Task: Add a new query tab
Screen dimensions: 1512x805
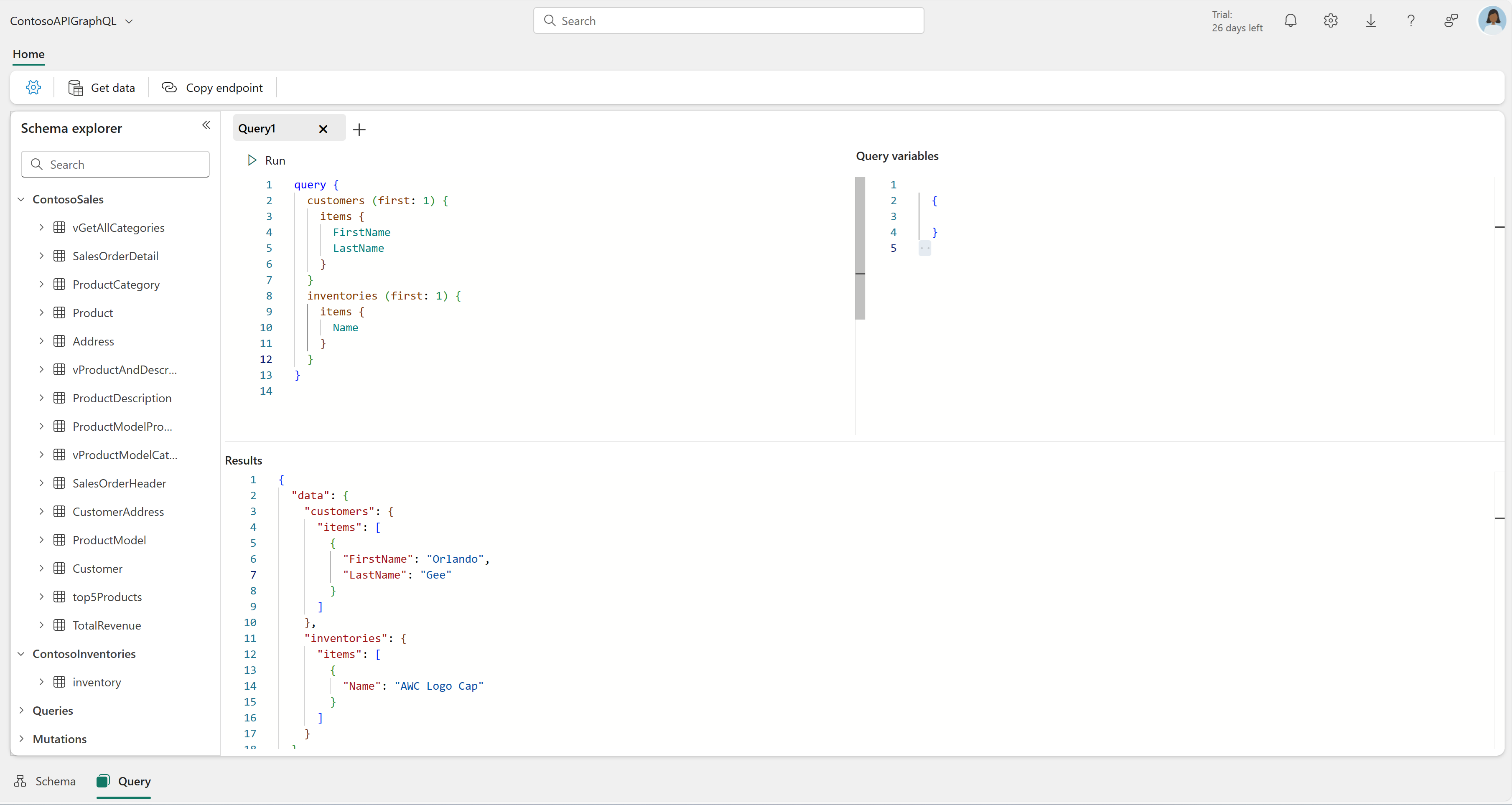Action: click(359, 130)
